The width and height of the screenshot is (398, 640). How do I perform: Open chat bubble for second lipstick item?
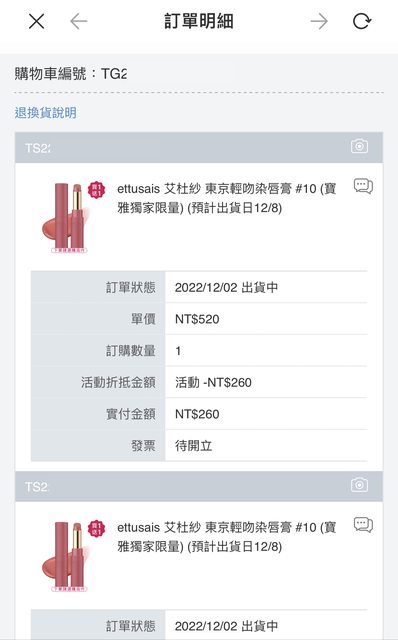pos(363,525)
